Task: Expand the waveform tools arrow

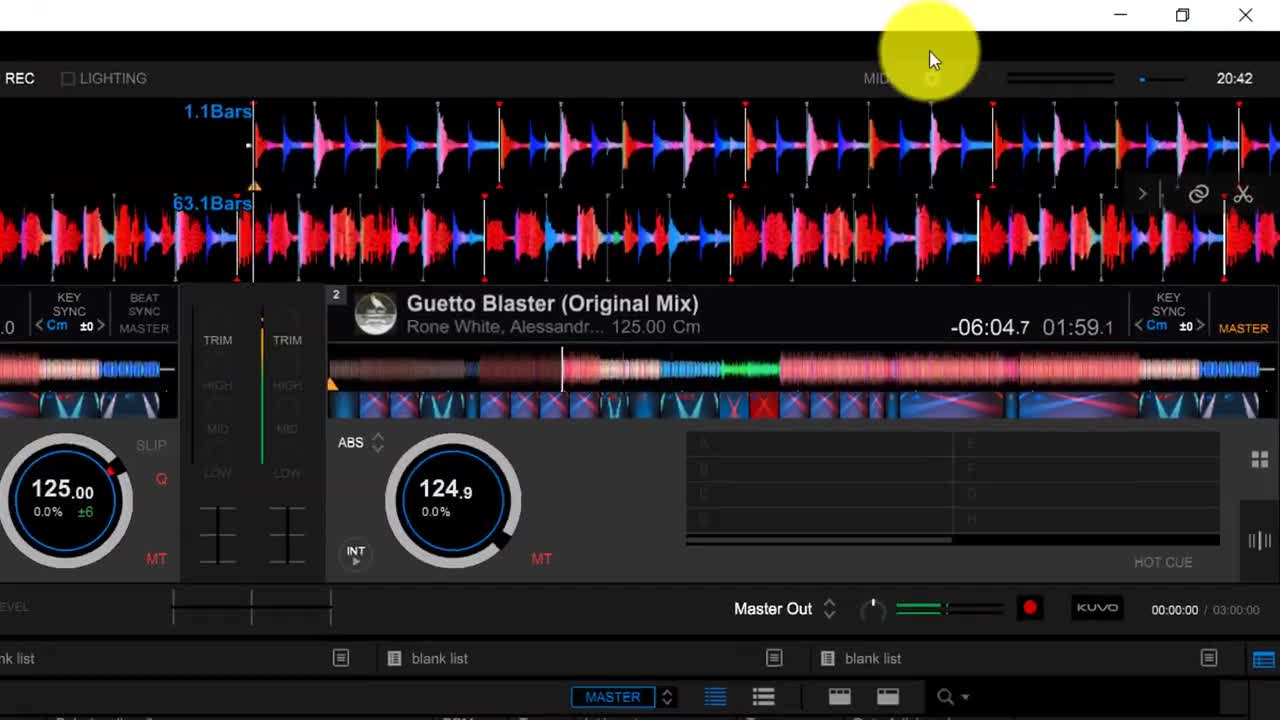Action: pos(1142,194)
